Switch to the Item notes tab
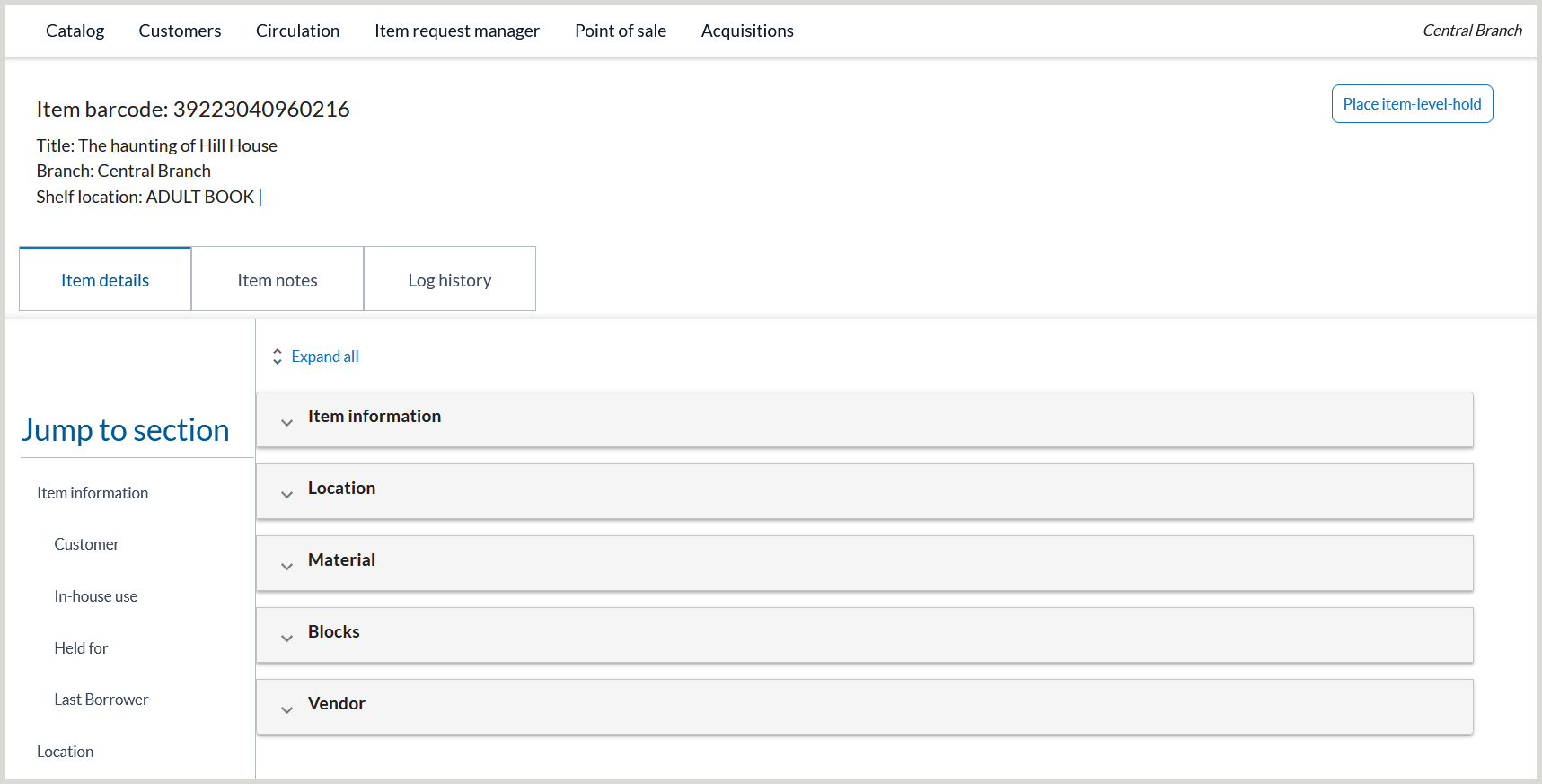1542x784 pixels. click(x=278, y=280)
